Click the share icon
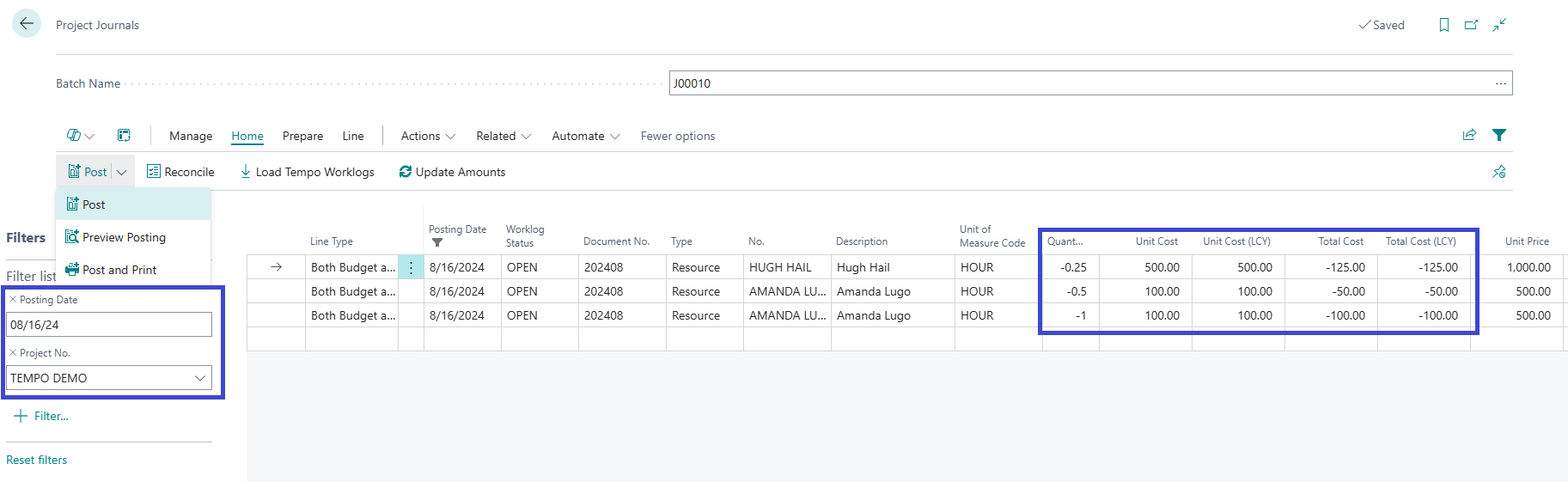Image resolution: width=1568 pixels, height=482 pixels. click(1469, 135)
